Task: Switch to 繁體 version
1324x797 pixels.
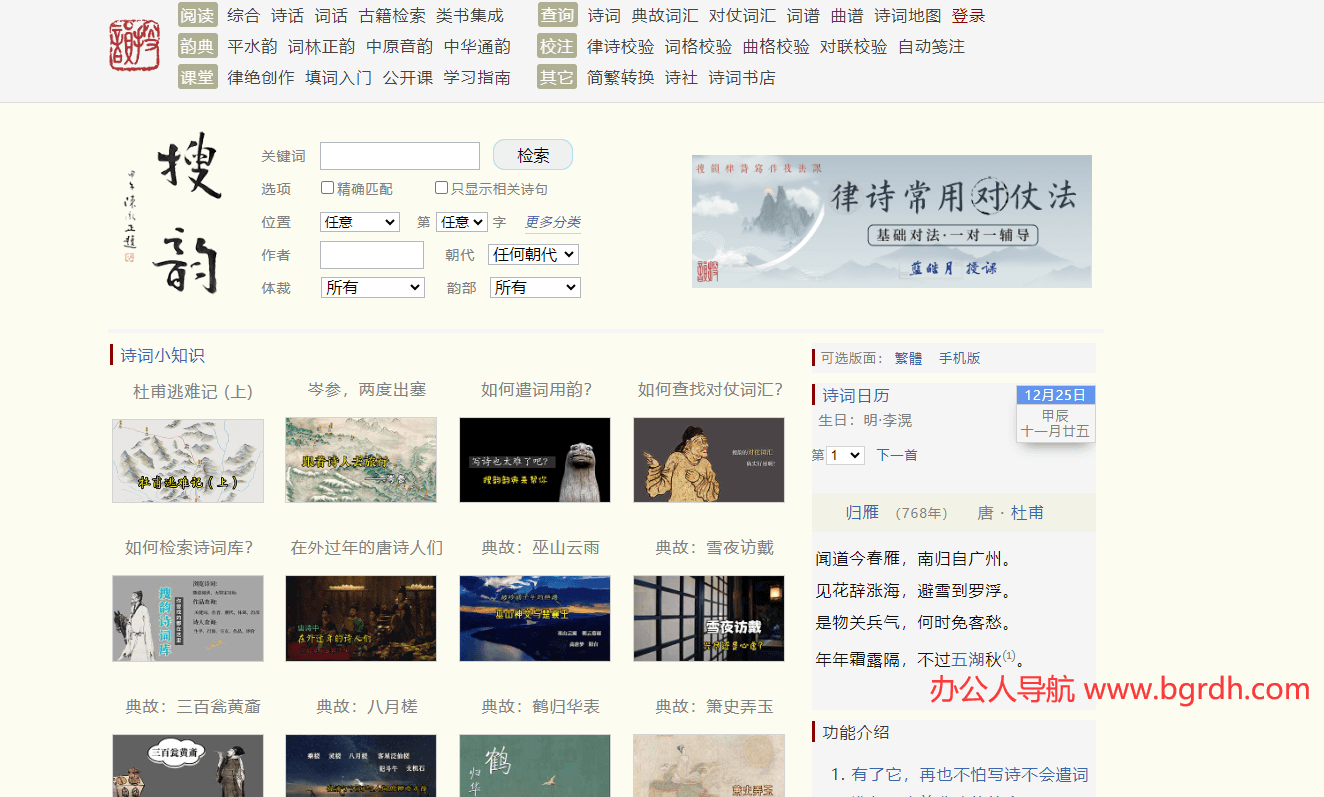Action: 908,358
